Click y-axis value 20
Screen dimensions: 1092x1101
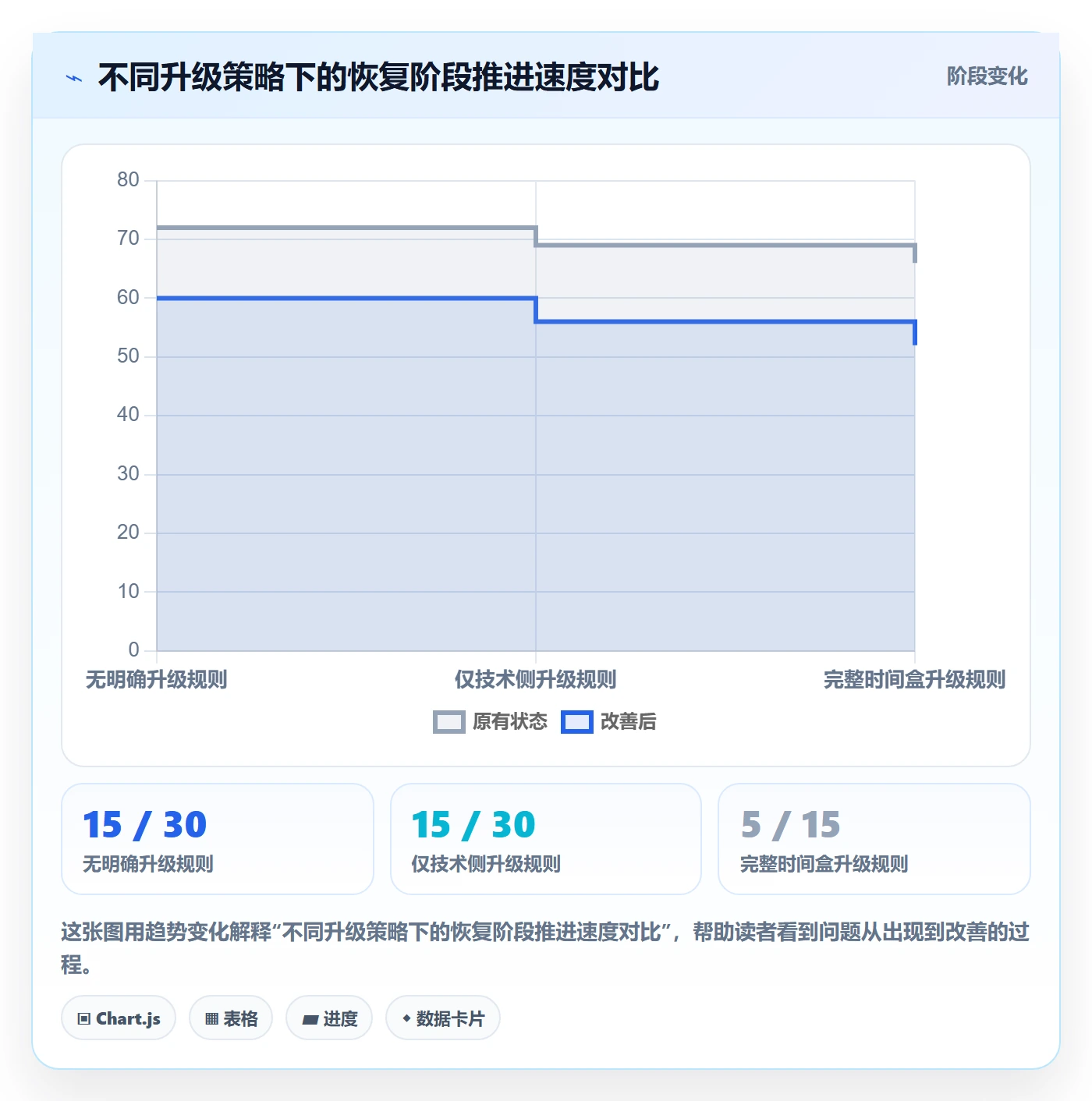tap(128, 533)
